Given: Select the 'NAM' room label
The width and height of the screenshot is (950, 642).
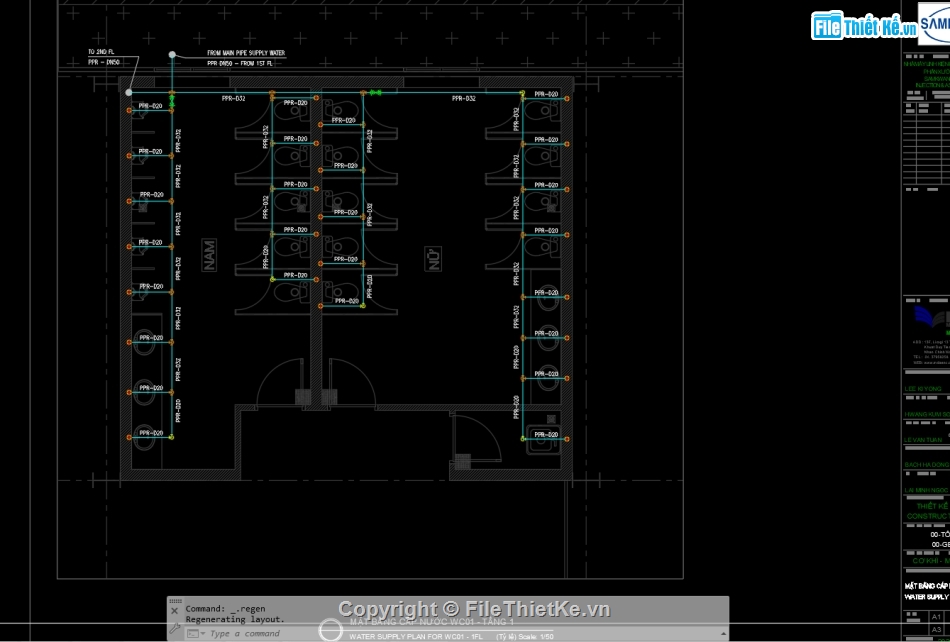Looking at the screenshot, I should (209, 255).
